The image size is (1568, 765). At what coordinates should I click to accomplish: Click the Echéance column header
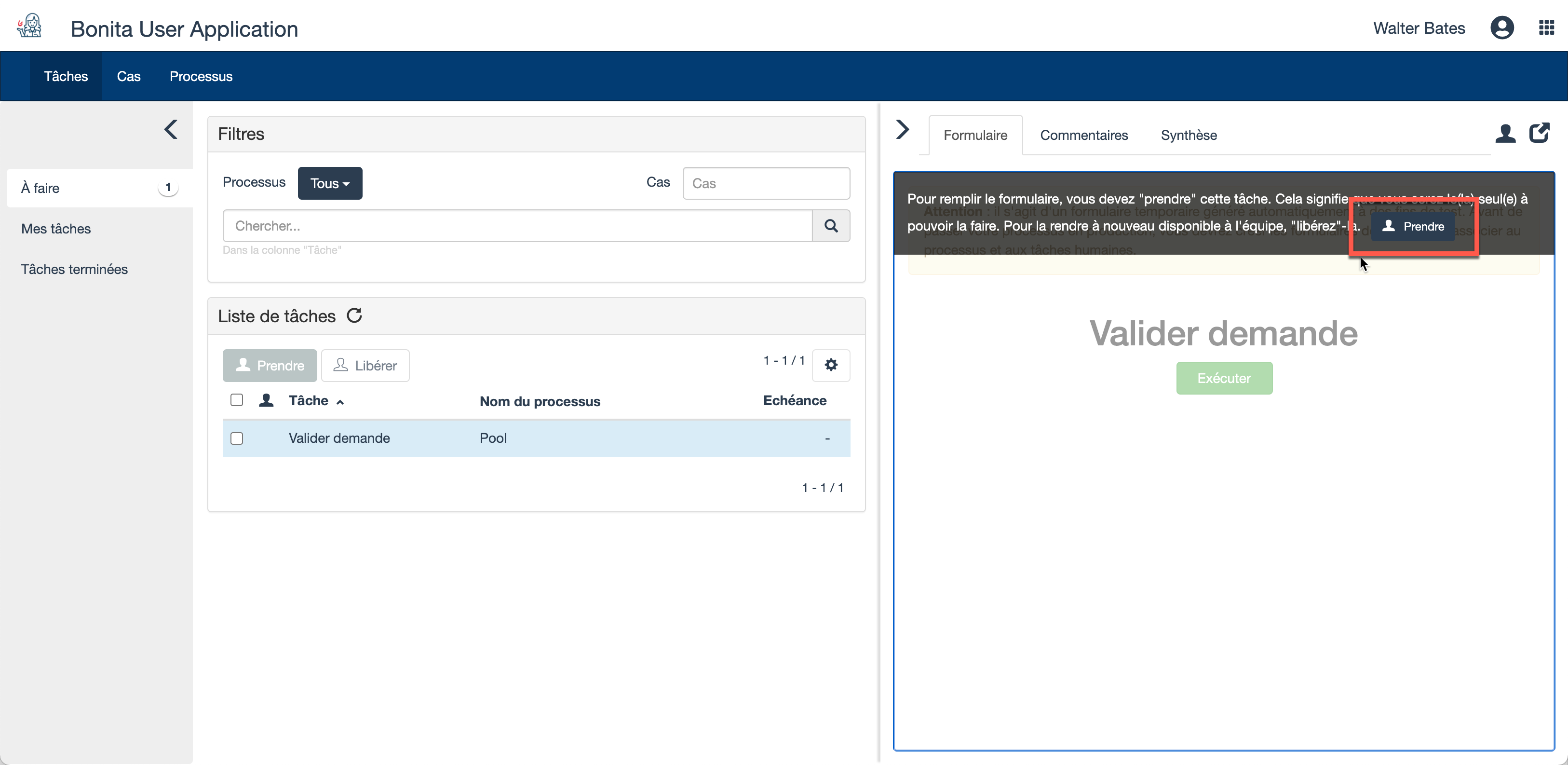(x=795, y=401)
